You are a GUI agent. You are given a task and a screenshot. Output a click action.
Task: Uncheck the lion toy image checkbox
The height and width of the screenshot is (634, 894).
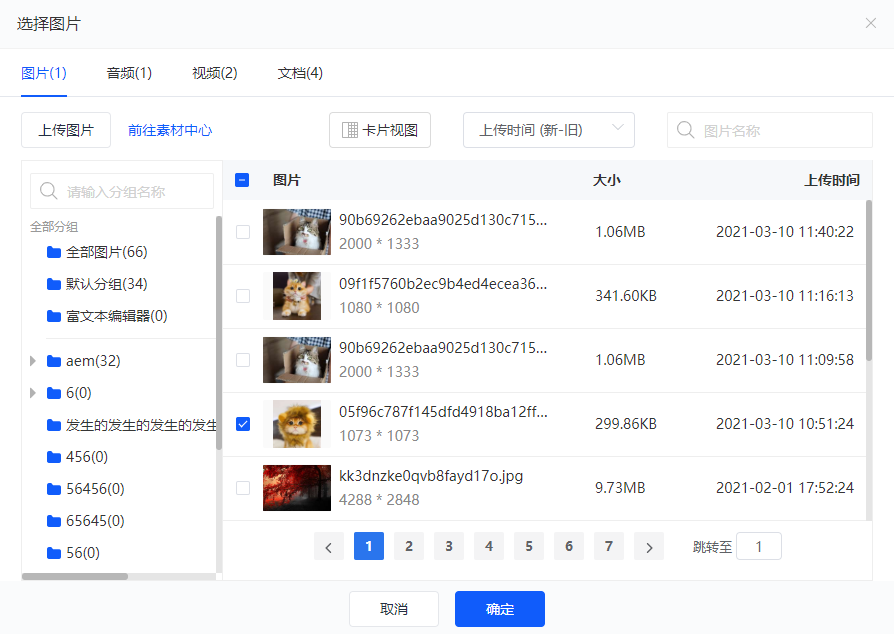point(242,424)
